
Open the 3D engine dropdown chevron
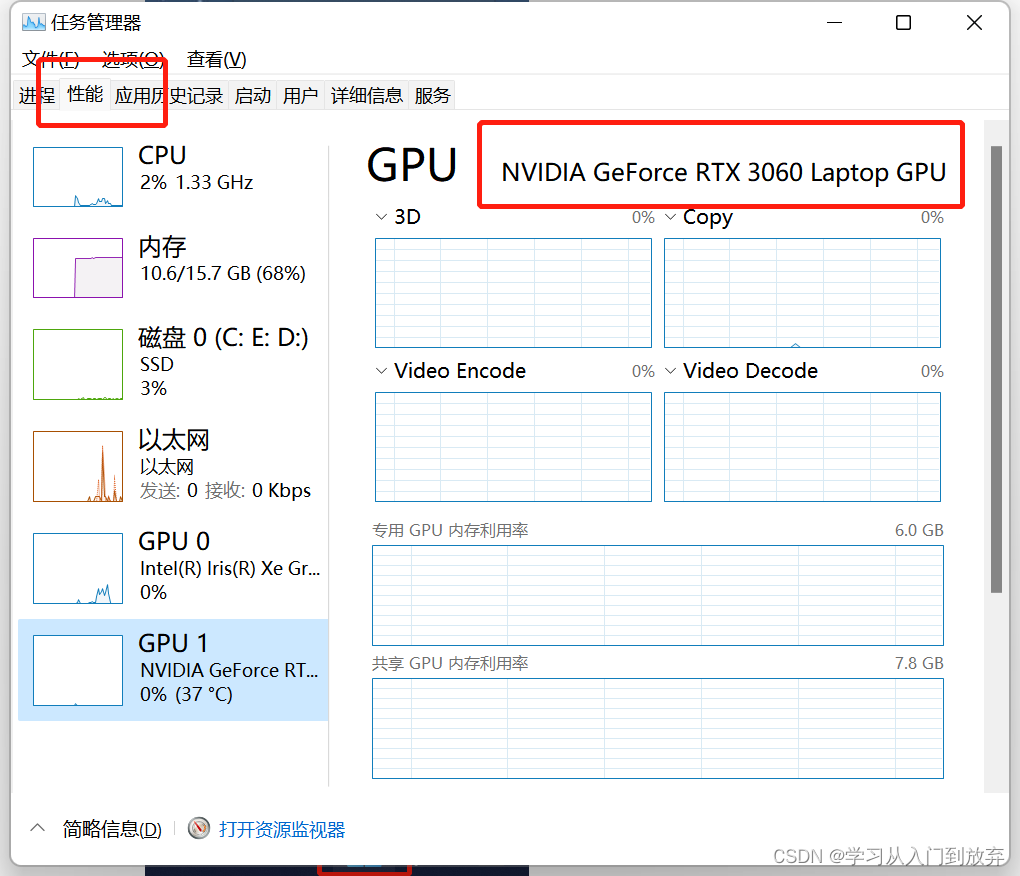pyautogui.click(x=381, y=217)
